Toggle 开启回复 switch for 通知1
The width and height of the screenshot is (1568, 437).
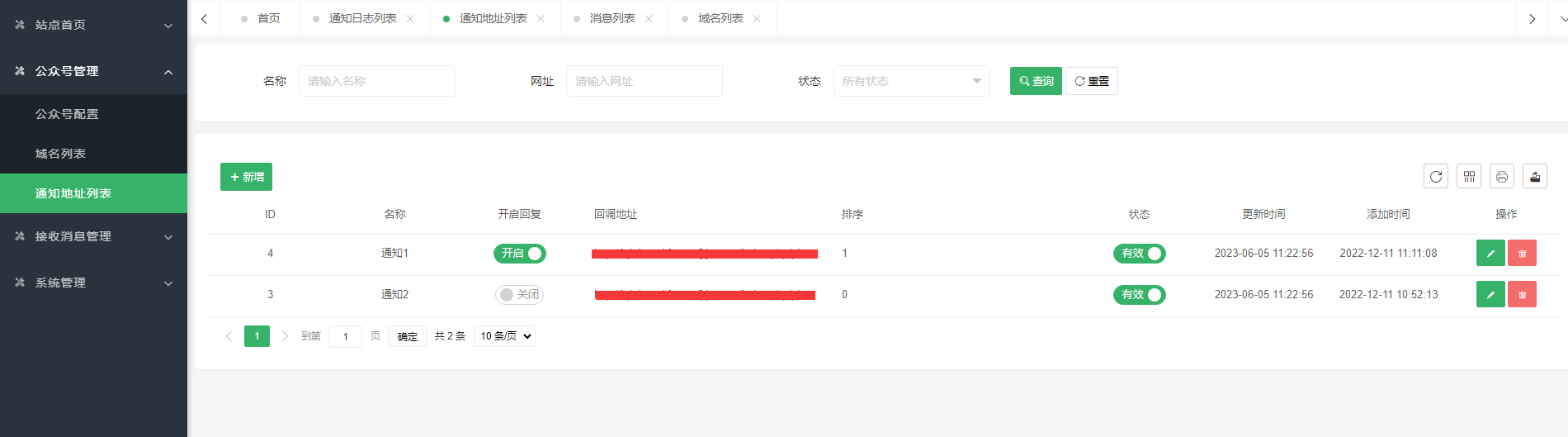pos(520,253)
